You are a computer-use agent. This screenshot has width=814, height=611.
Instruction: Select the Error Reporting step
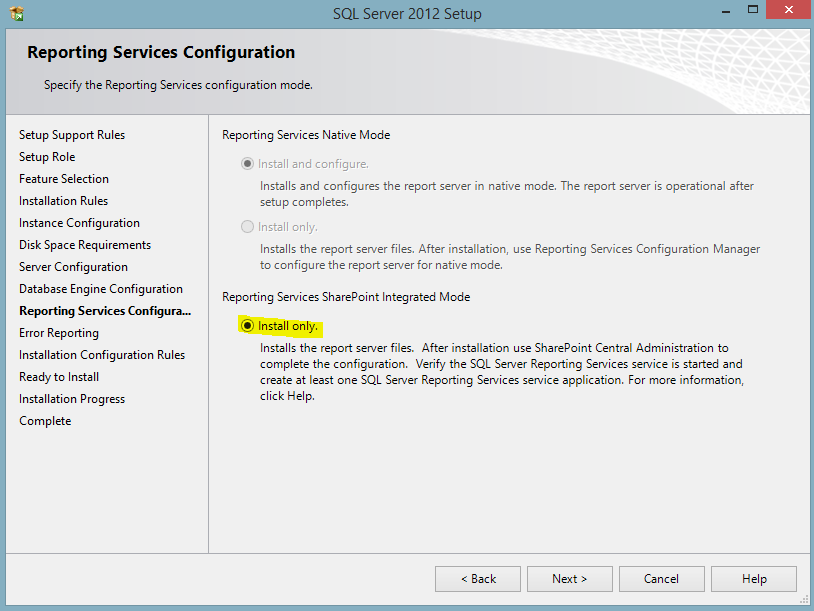click(59, 333)
